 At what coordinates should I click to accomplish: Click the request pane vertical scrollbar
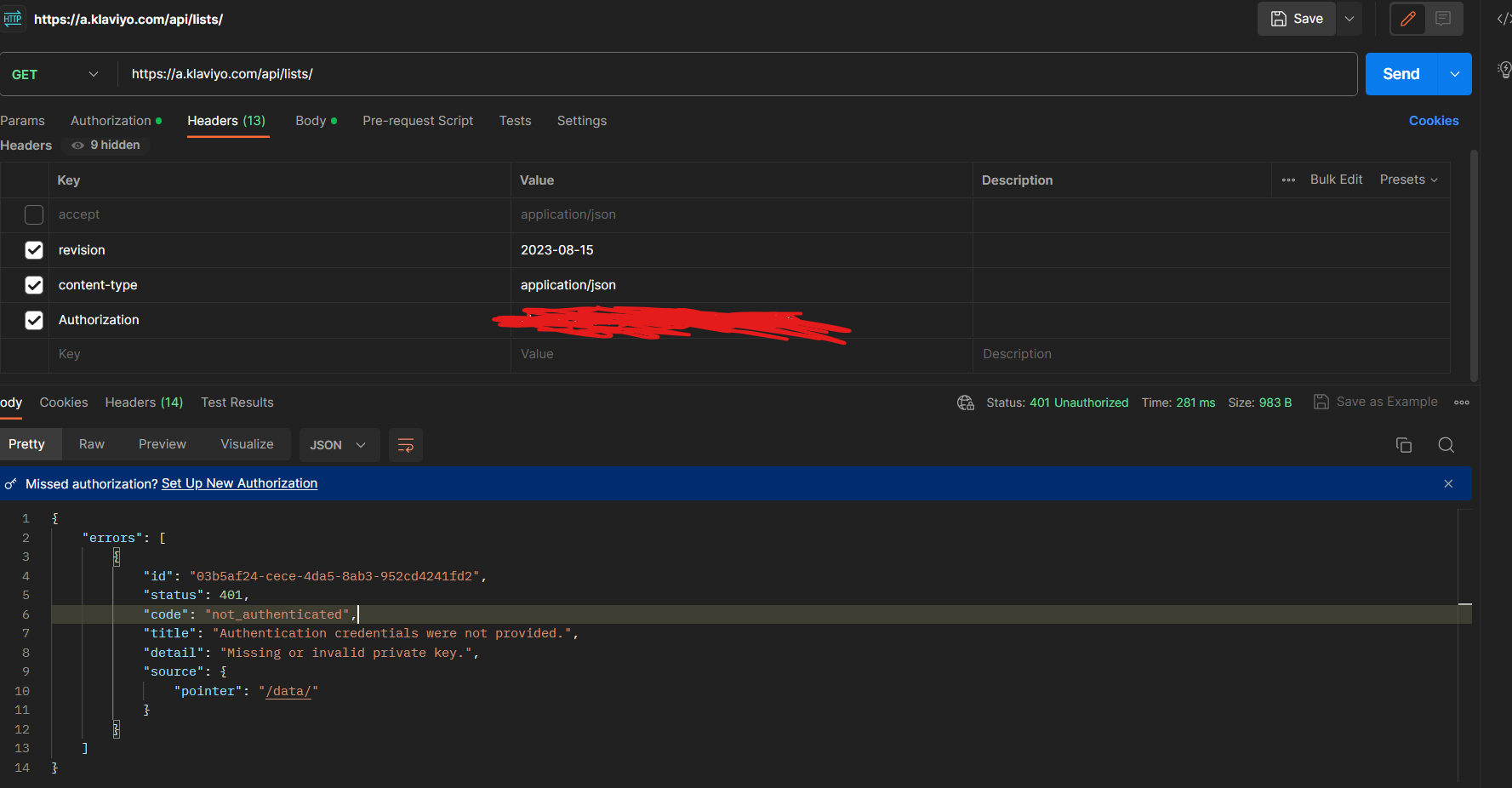pyautogui.click(x=1474, y=266)
